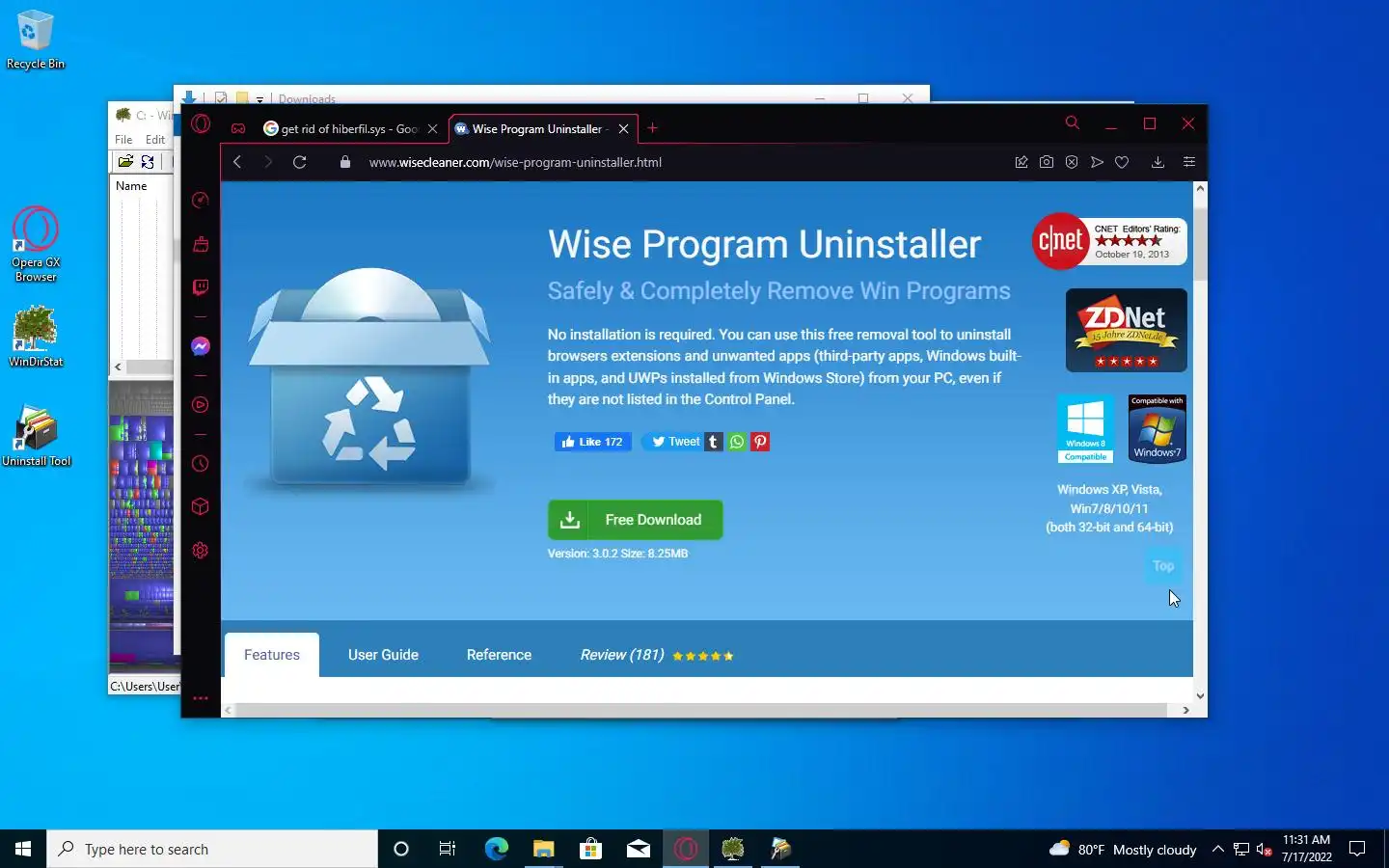The height and width of the screenshot is (868, 1389).
Task: Open Settings gear in Opera sidebar
Action: coord(201,551)
